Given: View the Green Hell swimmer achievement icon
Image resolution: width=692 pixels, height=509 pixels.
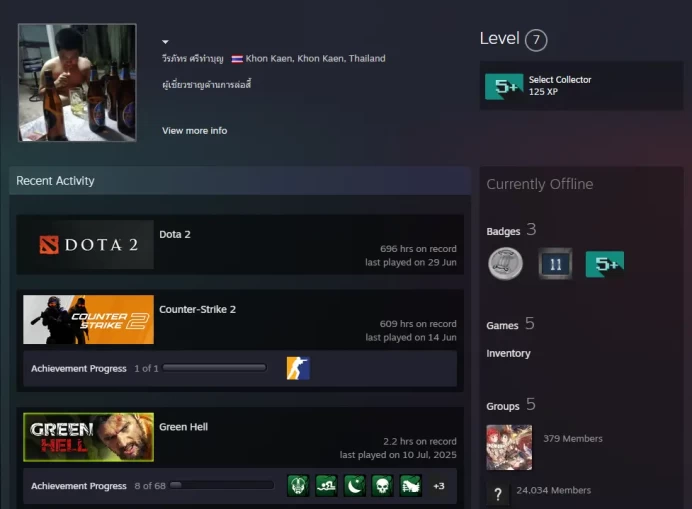Looking at the screenshot, I should (x=327, y=486).
